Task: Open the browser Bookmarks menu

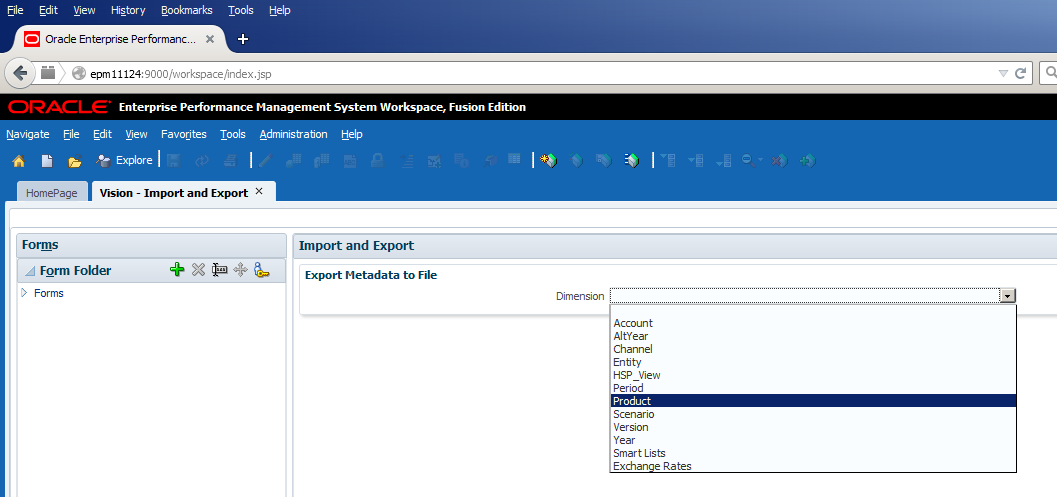Action: (187, 10)
